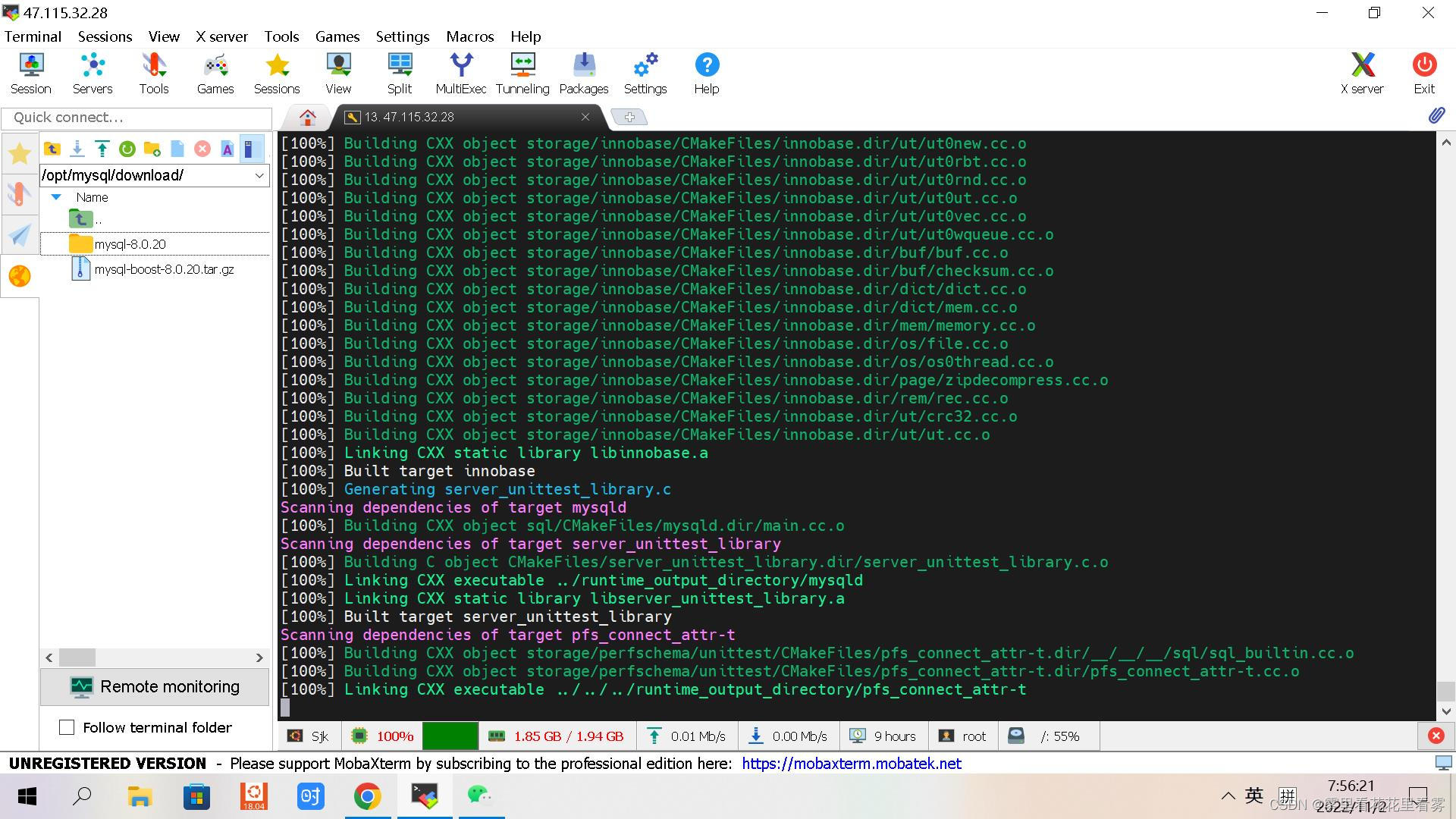Click the Remote monitoring button
The width and height of the screenshot is (1456, 819).
point(155,687)
